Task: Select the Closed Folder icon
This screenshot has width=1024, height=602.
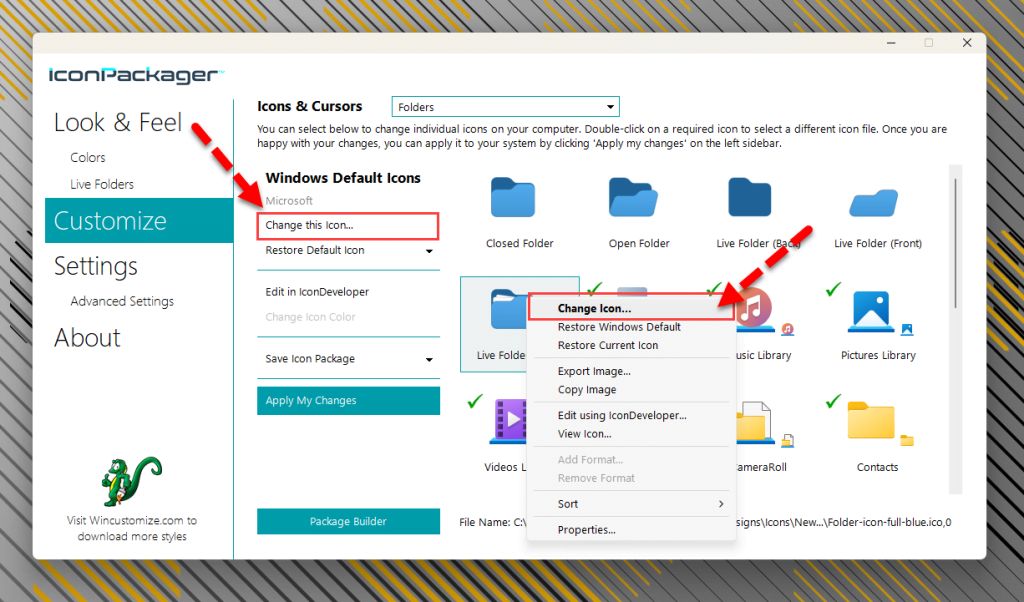Action: tap(513, 198)
